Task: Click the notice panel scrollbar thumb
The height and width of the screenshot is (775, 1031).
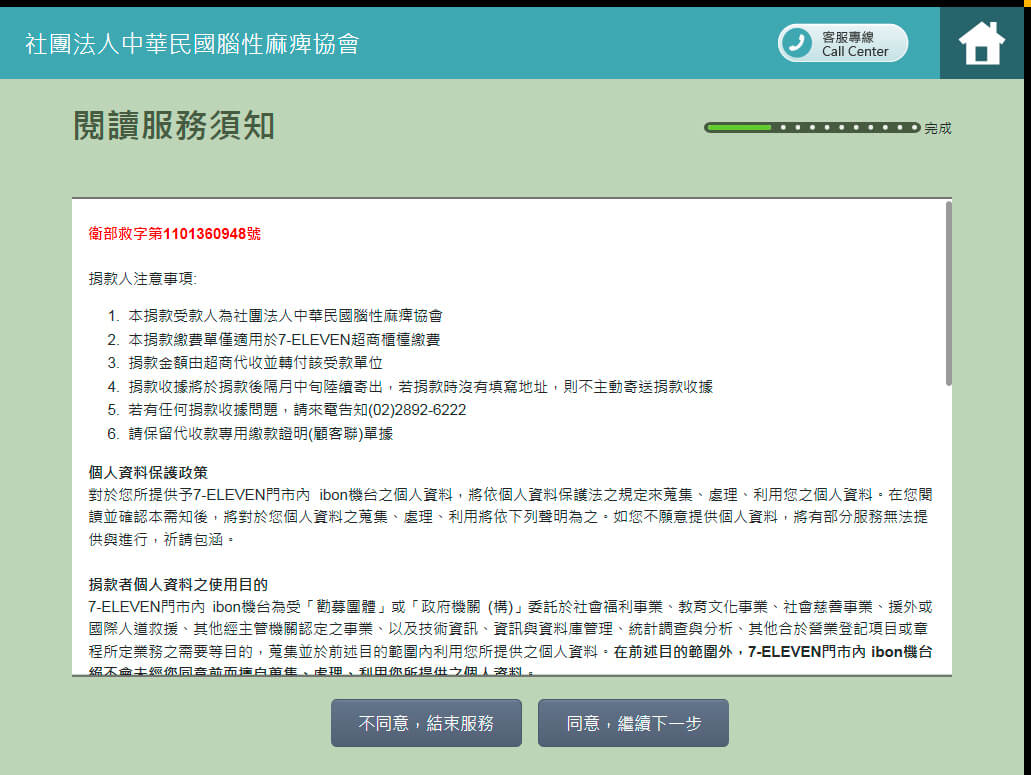Action: tap(948, 293)
